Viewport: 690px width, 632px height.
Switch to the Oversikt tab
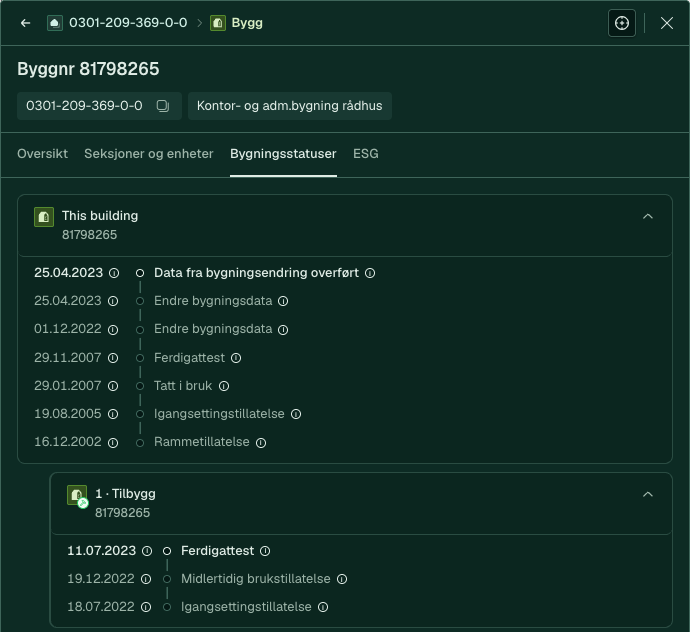[x=42, y=154]
